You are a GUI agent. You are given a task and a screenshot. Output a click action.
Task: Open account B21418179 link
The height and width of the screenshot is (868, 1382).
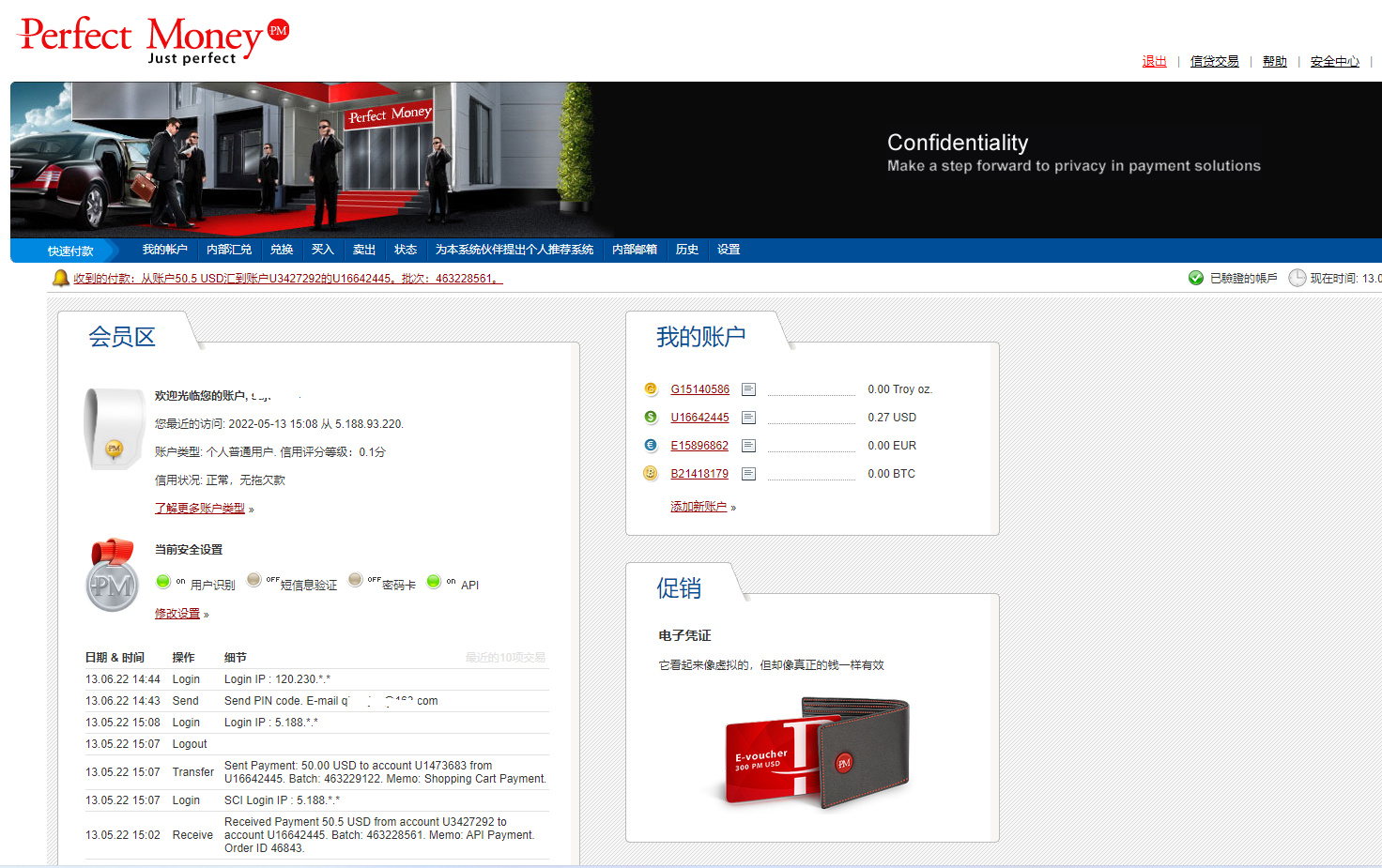tap(700, 474)
